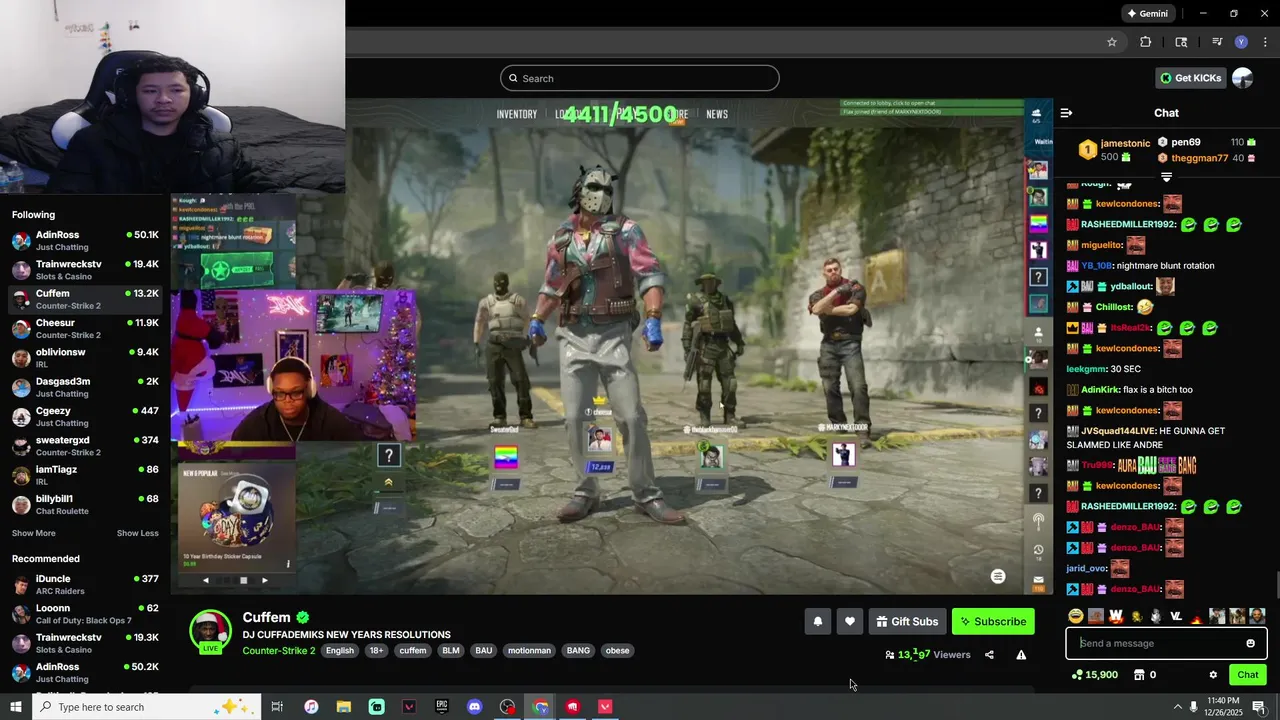Open Chrome three-dot menu
This screenshot has height=720, width=1280.
[x=1265, y=42]
